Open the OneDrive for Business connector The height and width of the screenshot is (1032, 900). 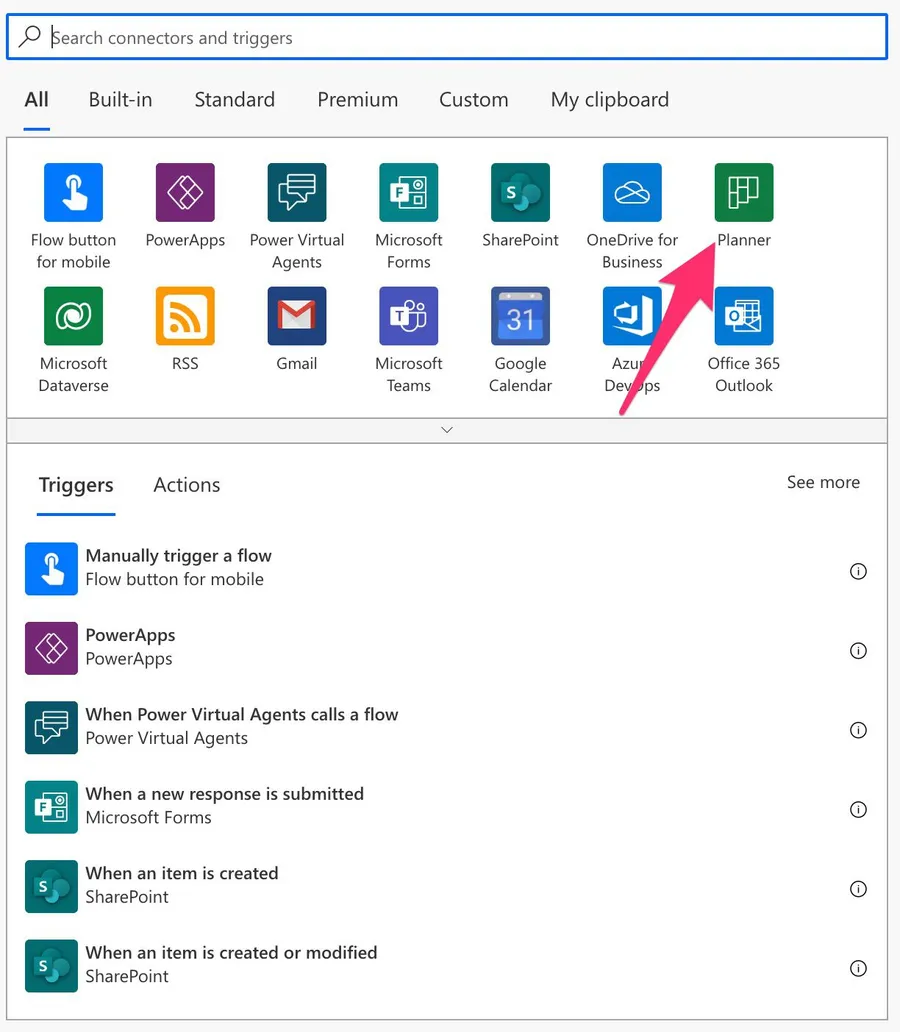[x=632, y=193]
